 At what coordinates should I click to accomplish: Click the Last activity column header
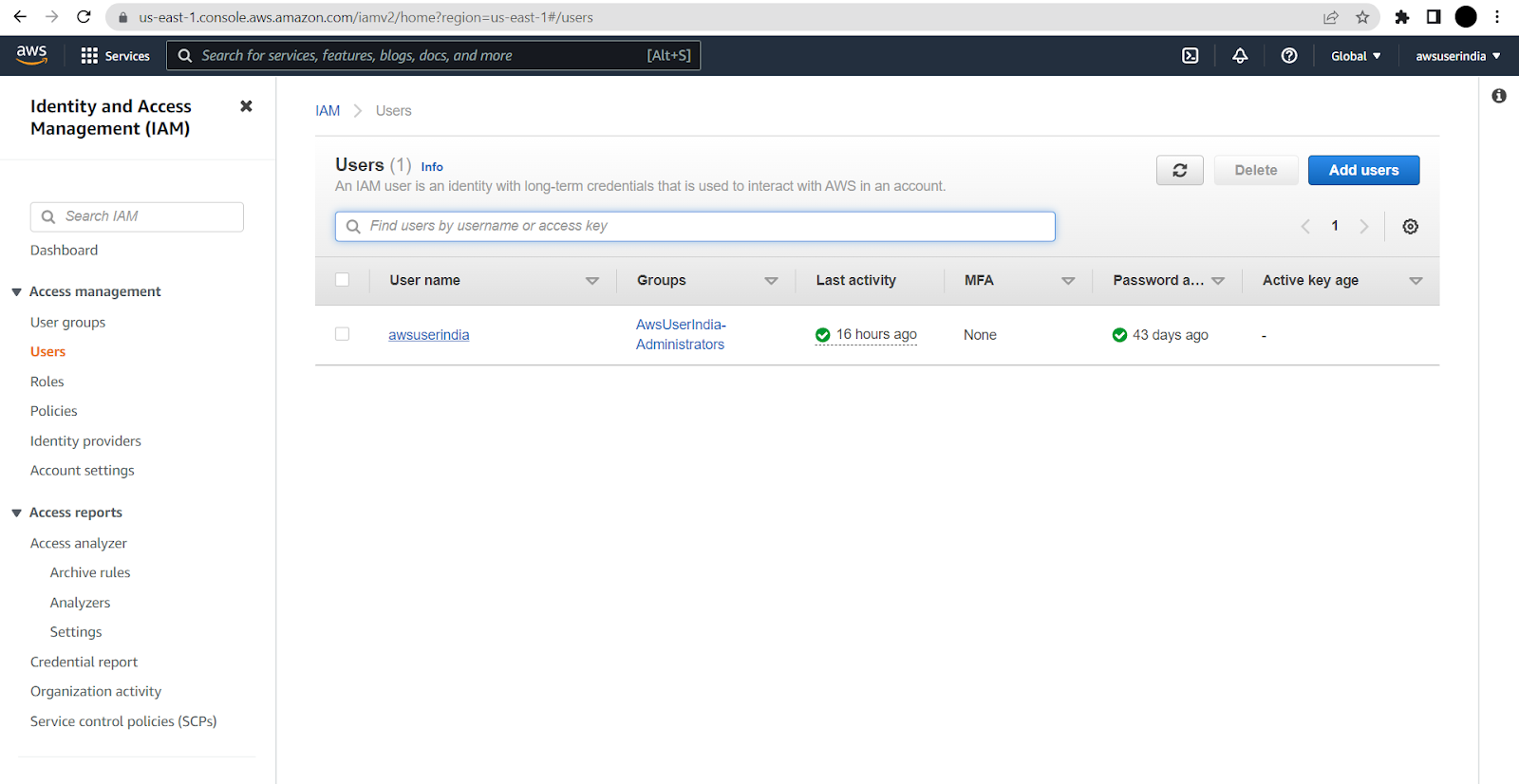click(855, 281)
